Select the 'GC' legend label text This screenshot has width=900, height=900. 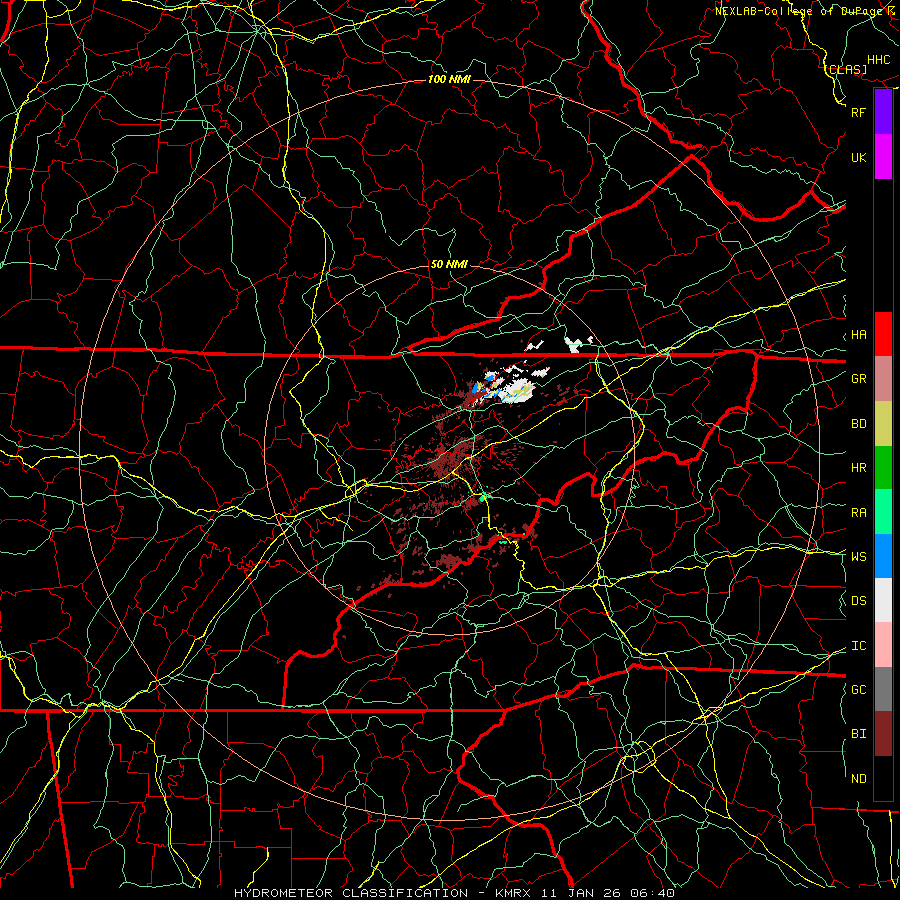858,689
